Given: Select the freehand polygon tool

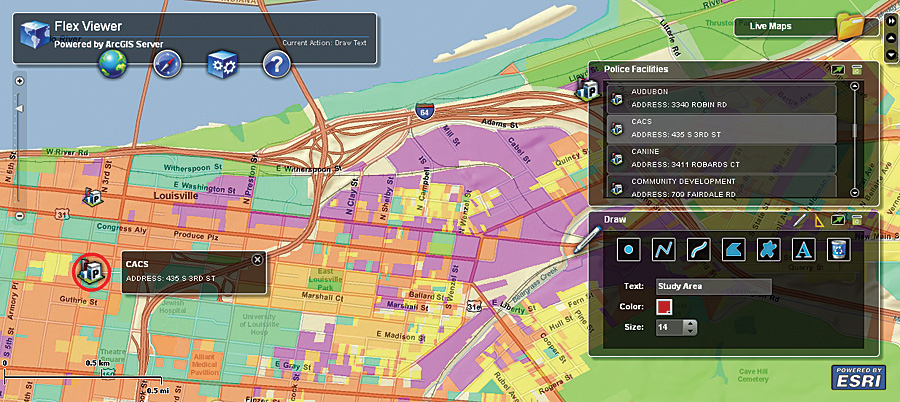Looking at the screenshot, I should [769, 249].
